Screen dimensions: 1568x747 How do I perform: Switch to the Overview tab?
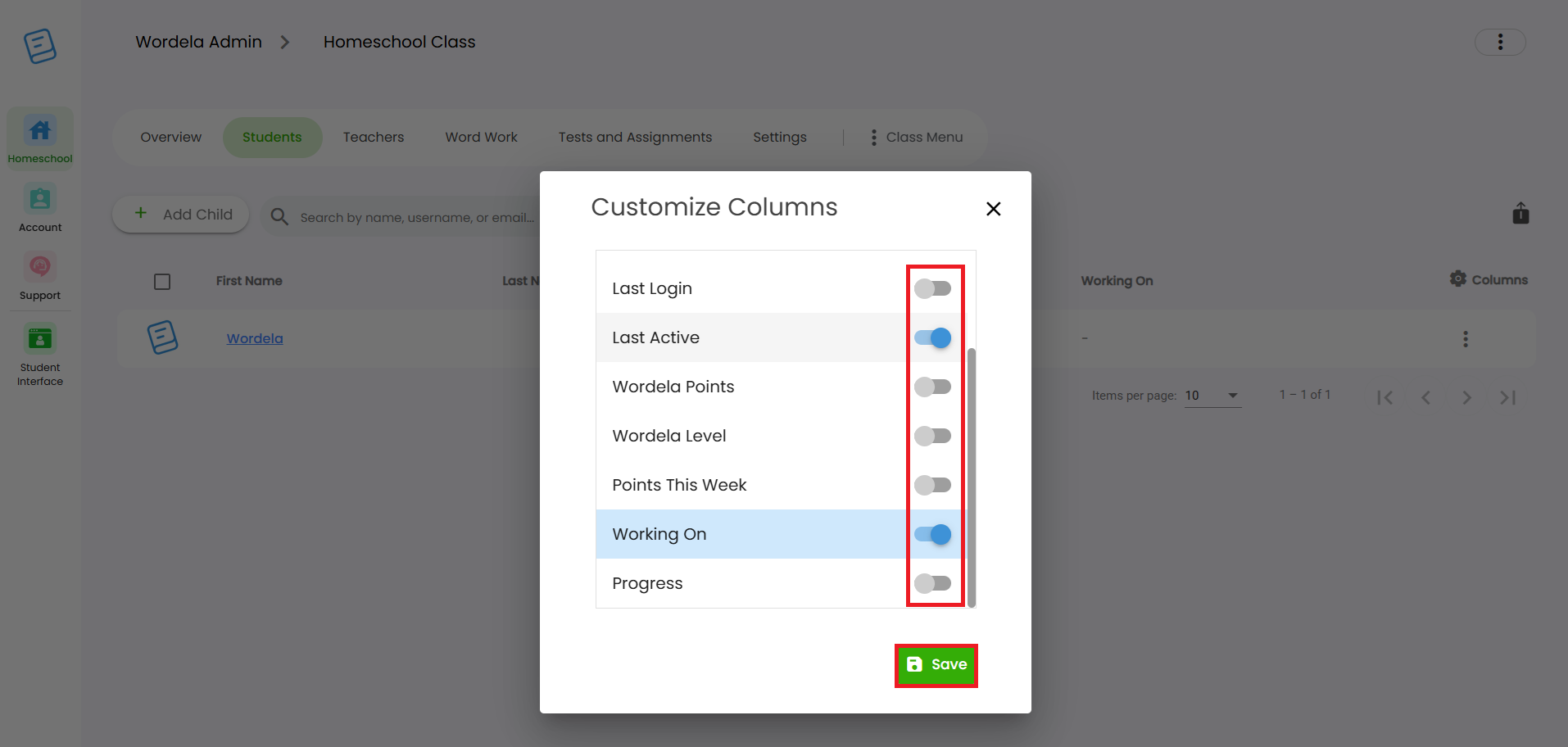(170, 137)
